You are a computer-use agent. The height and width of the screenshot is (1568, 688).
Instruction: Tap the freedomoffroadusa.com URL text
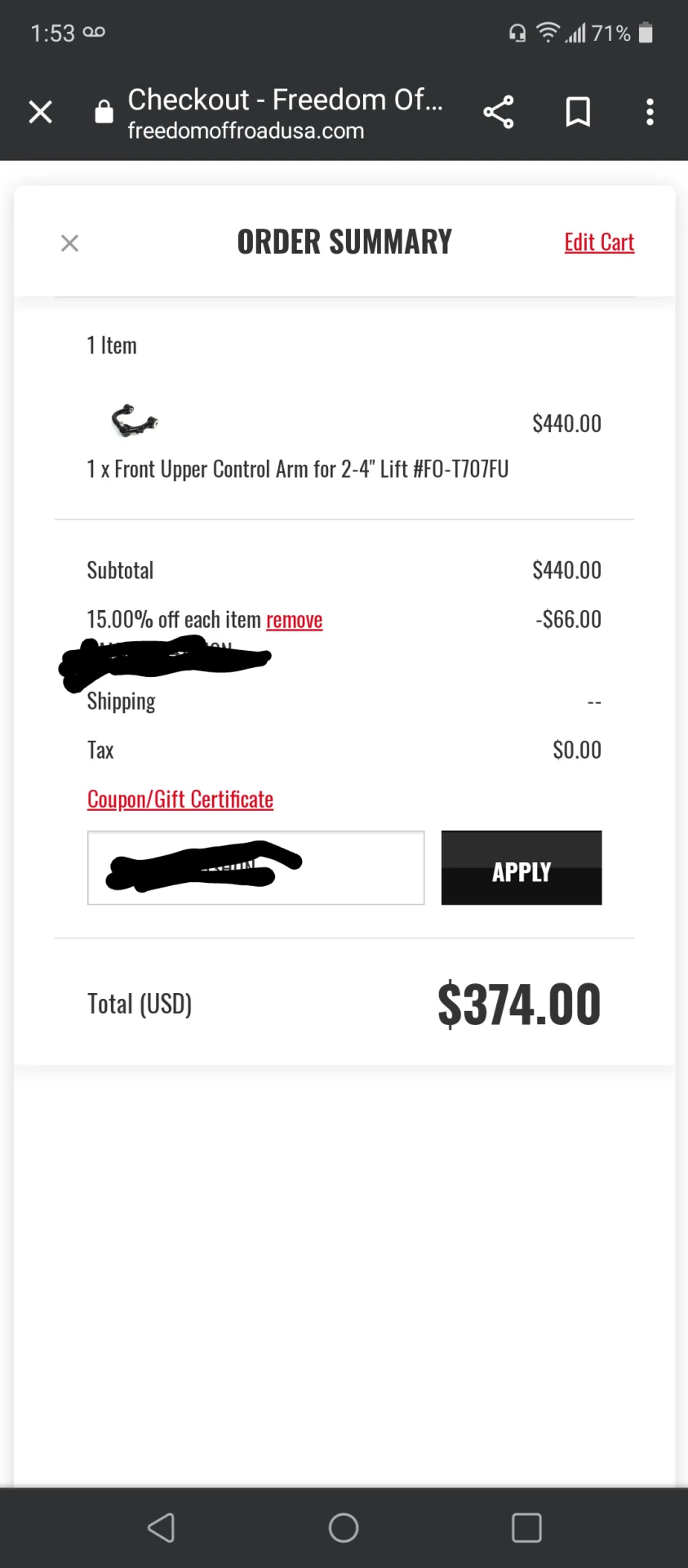[x=246, y=131]
